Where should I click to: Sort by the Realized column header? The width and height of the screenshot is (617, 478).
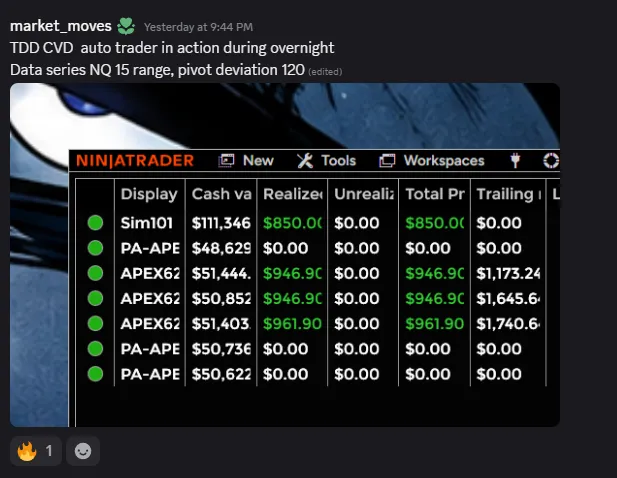(x=292, y=194)
